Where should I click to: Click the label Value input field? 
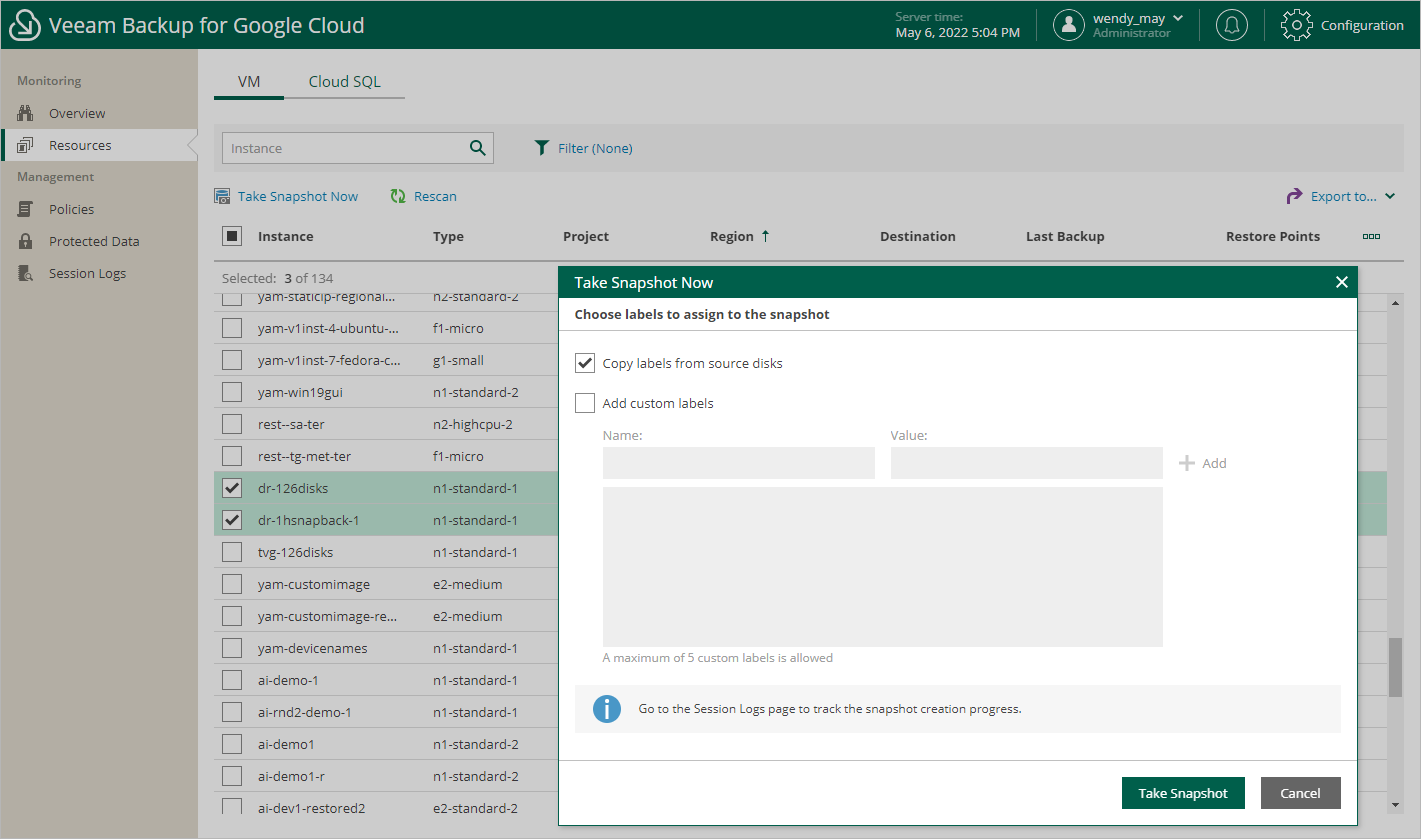[x=1026, y=463]
